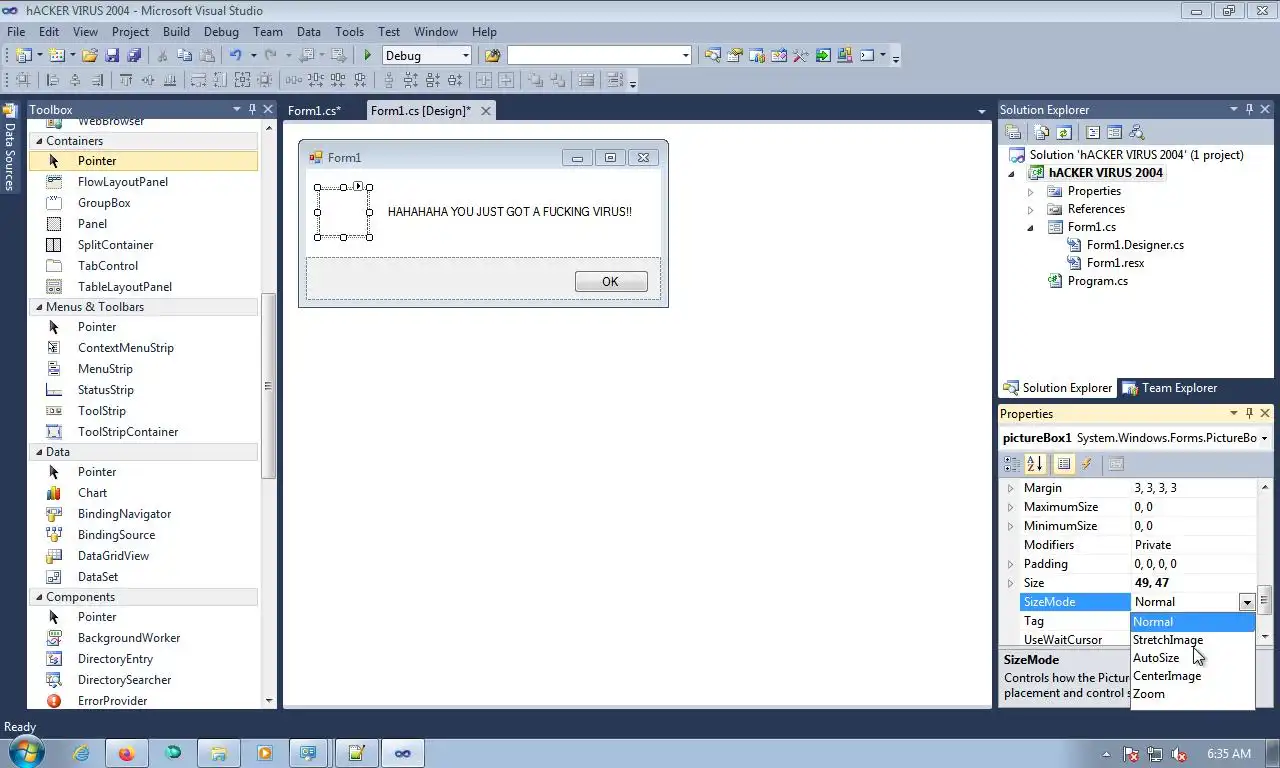The width and height of the screenshot is (1280, 768).
Task: Switch Properties to Categorized view icon
Action: [x=1012, y=464]
